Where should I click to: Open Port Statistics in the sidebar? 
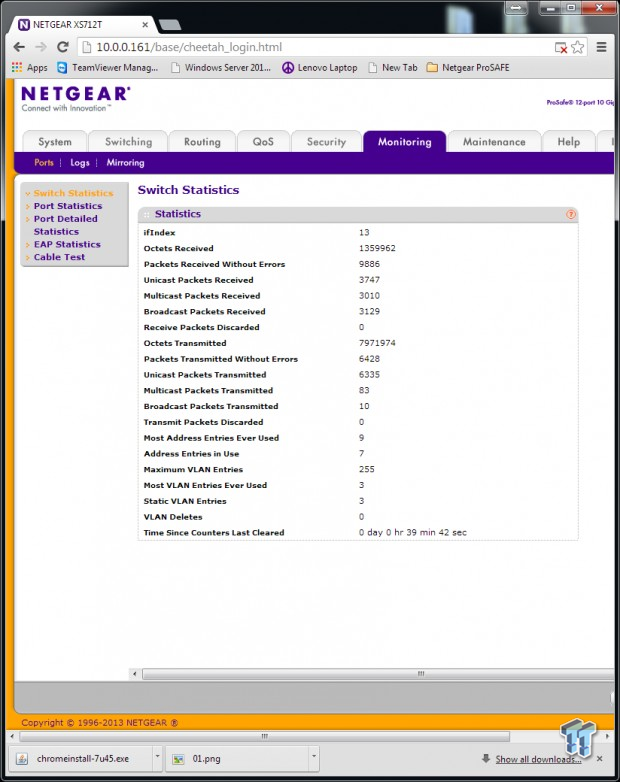(x=68, y=206)
